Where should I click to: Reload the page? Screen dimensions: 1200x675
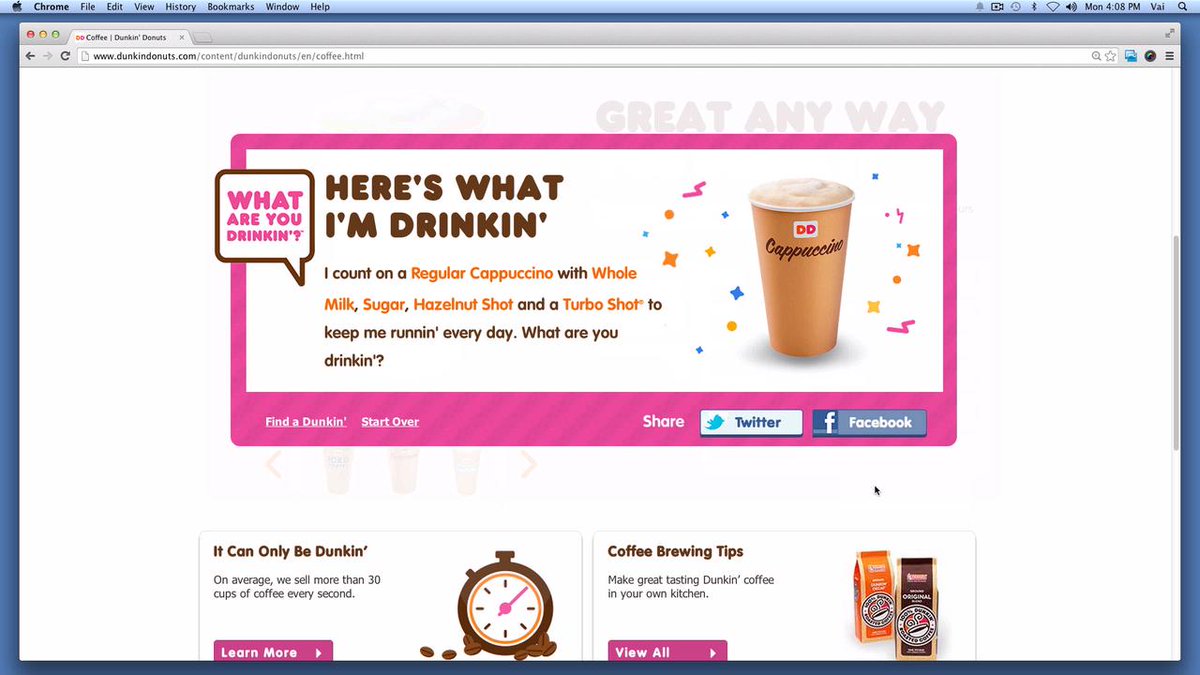[66, 56]
